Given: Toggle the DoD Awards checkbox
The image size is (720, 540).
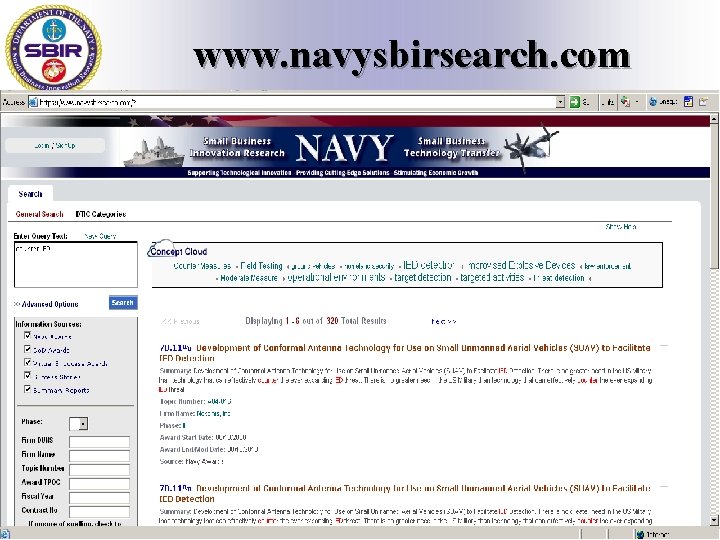Looking at the screenshot, I should (28, 349).
